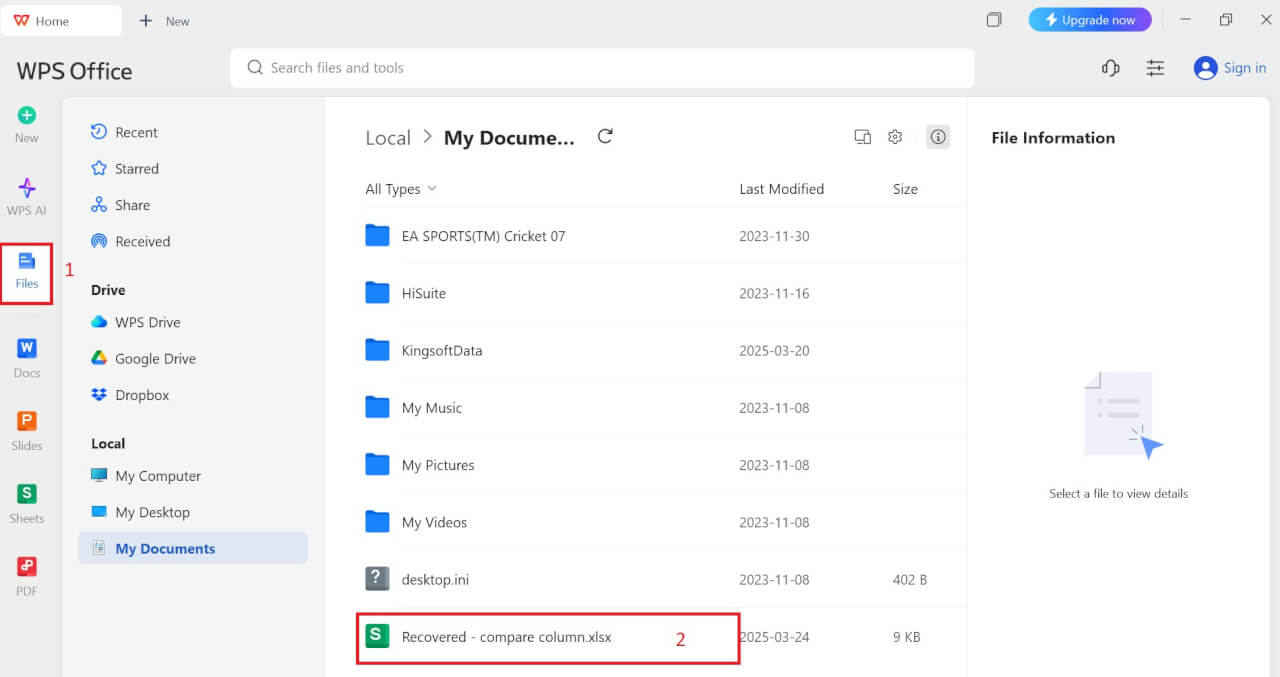The image size is (1280, 677).
Task: Click Local in breadcrumb path
Action: (388, 138)
